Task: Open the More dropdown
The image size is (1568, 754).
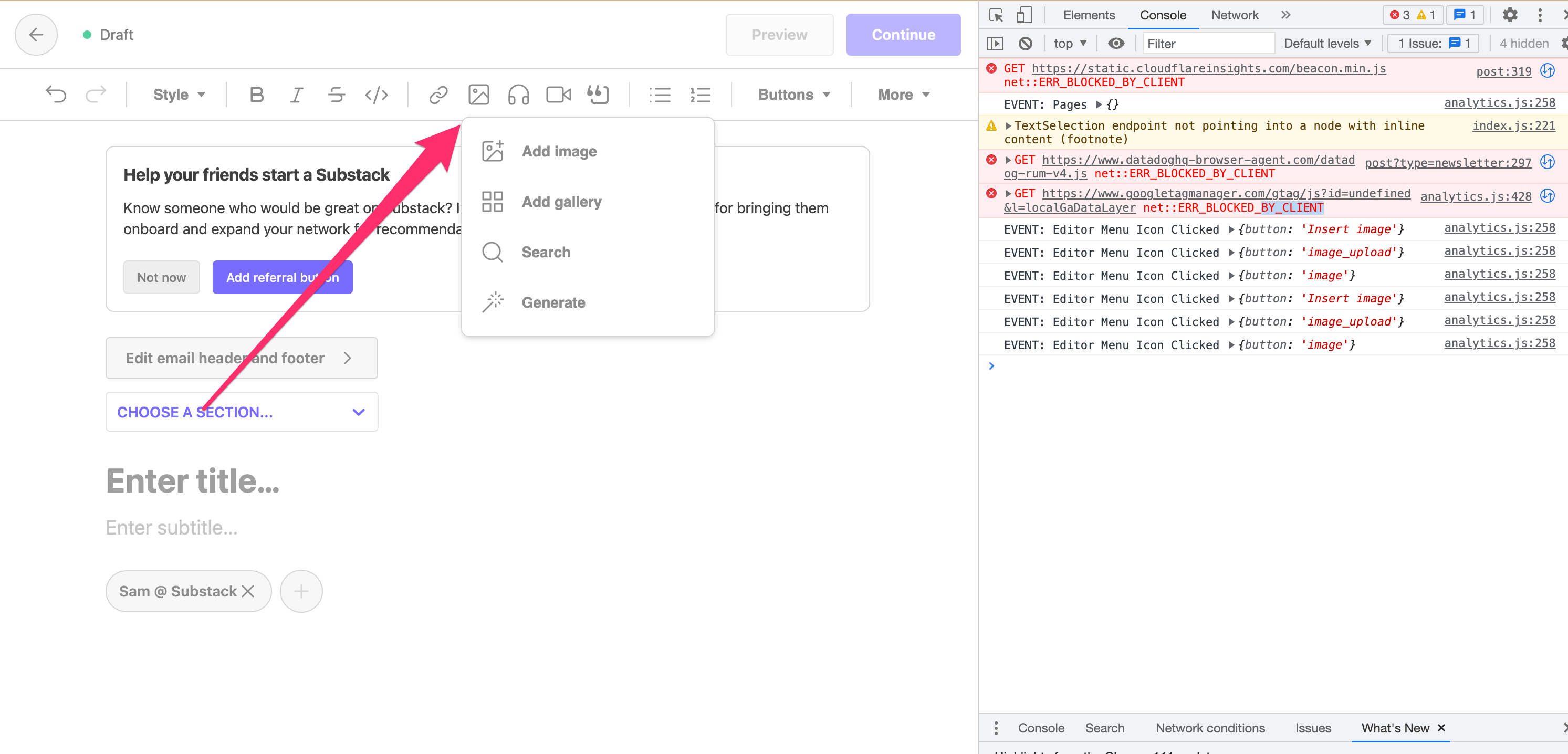Action: click(903, 95)
